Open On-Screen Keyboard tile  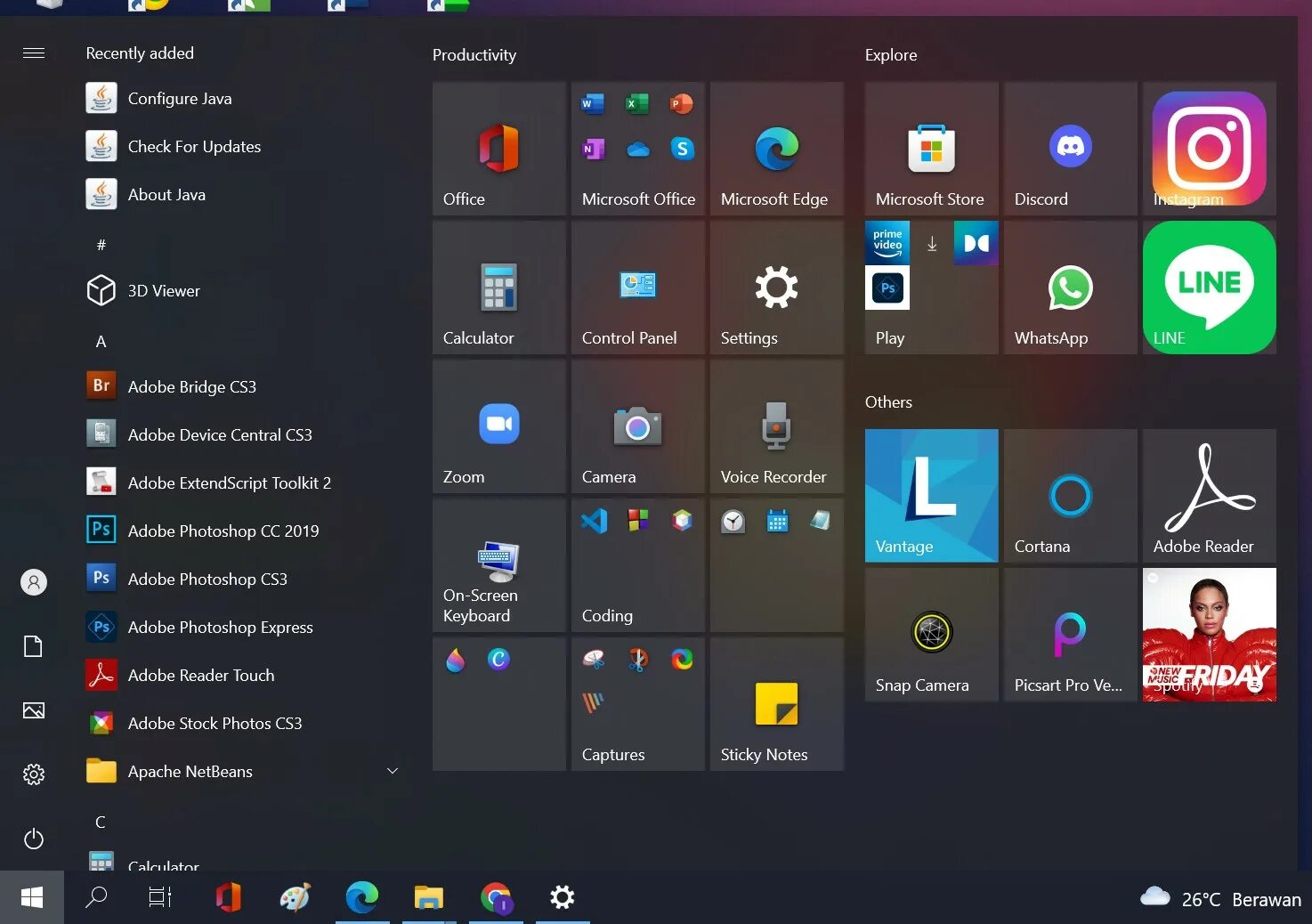[x=499, y=565]
